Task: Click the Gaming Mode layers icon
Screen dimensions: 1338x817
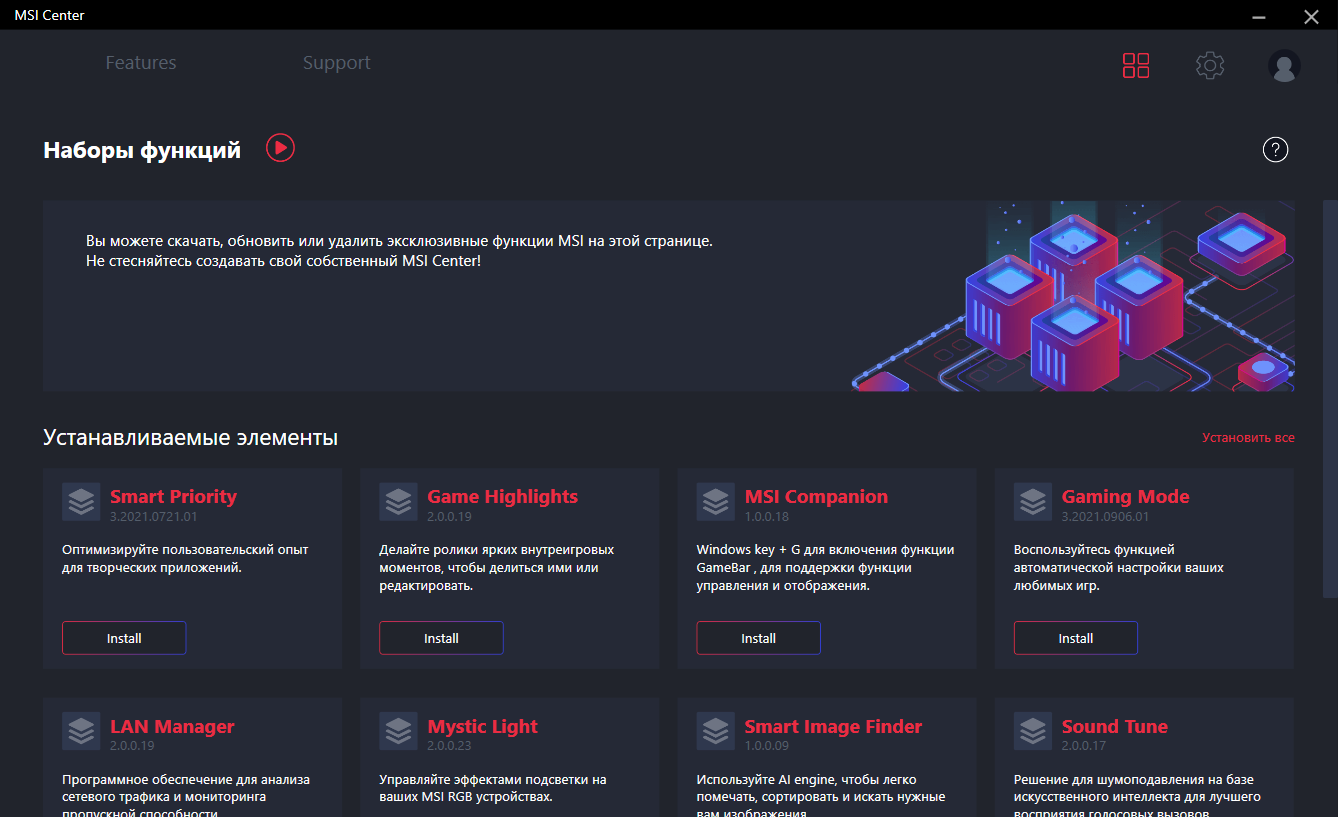Action: tap(1033, 502)
